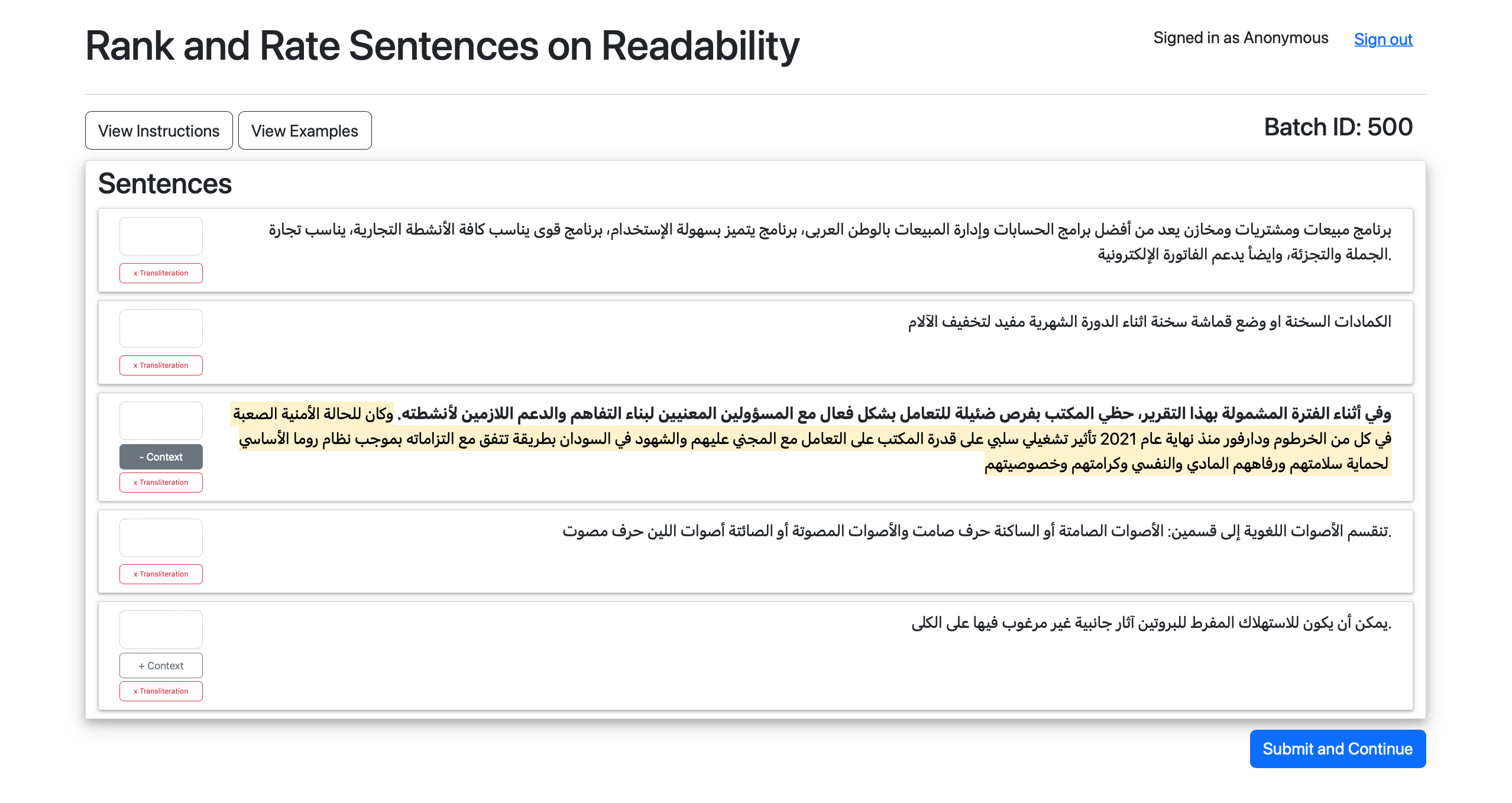Toggle Transliteration for fifth sentence
The width and height of the screenshot is (1512, 803).
[x=161, y=691]
